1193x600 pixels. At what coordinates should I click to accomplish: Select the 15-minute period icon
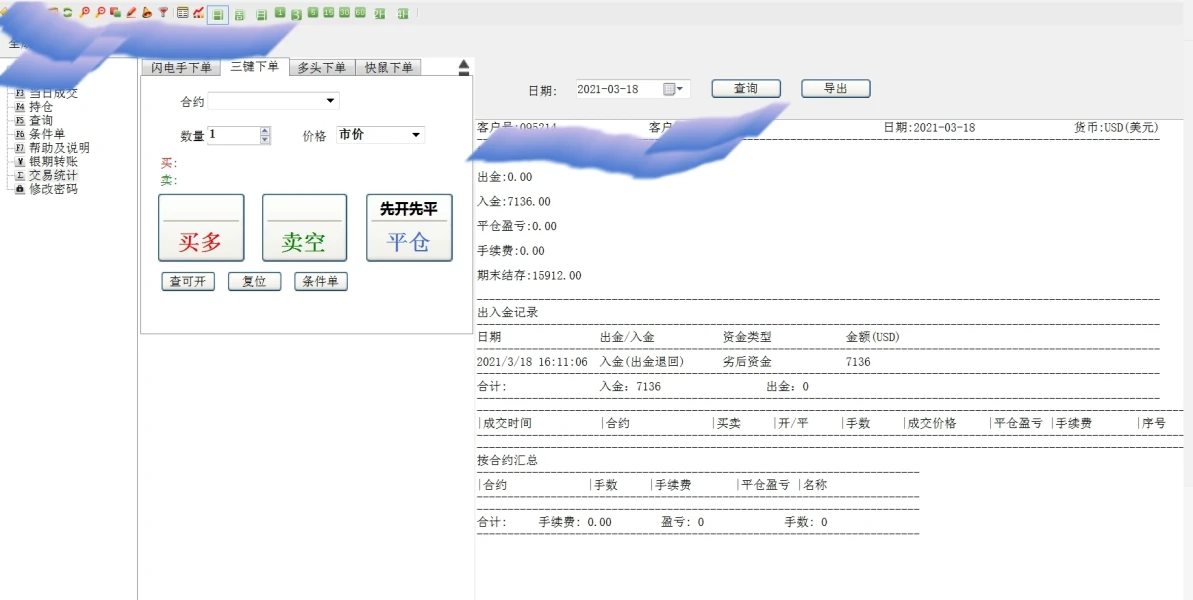pyautogui.click(x=329, y=13)
